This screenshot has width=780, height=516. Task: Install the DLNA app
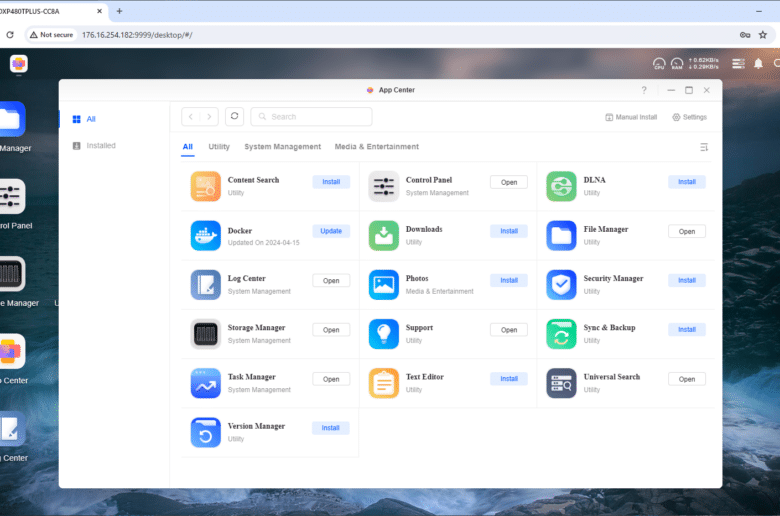click(x=686, y=182)
